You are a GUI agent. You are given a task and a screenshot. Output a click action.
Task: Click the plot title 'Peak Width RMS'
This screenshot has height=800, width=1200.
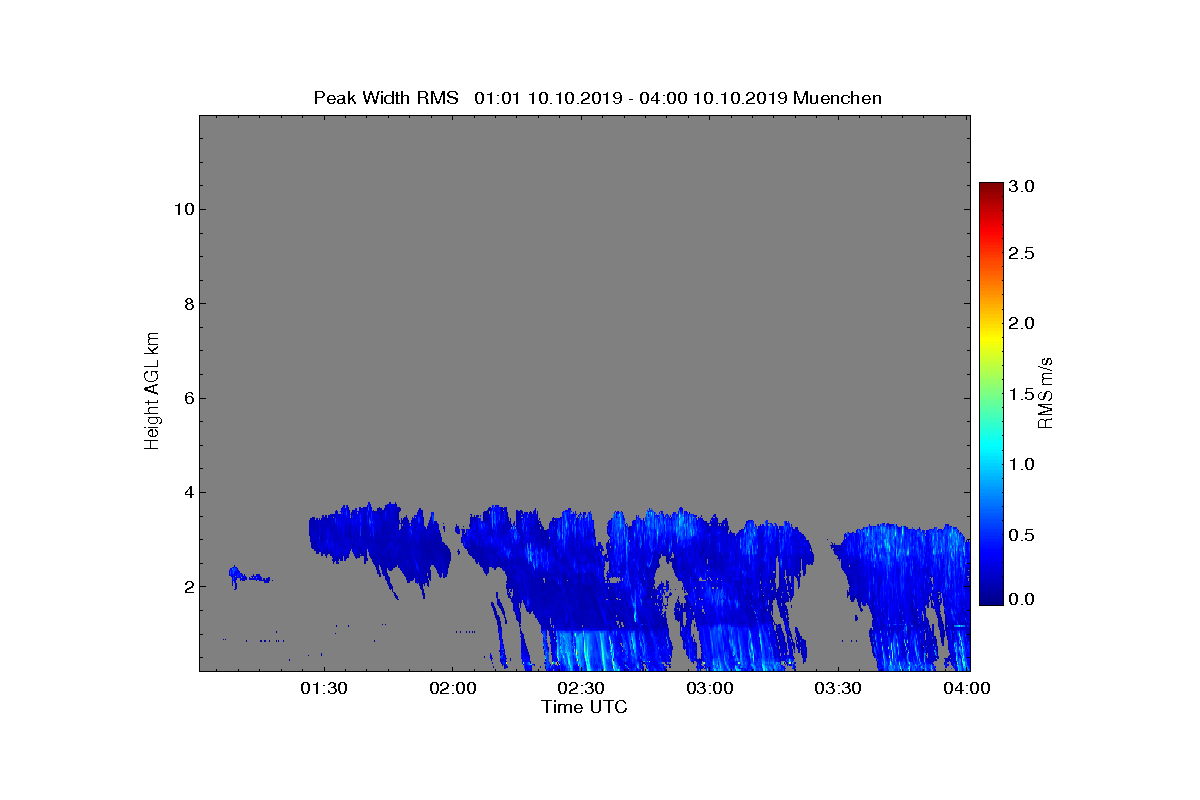(385, 98)
